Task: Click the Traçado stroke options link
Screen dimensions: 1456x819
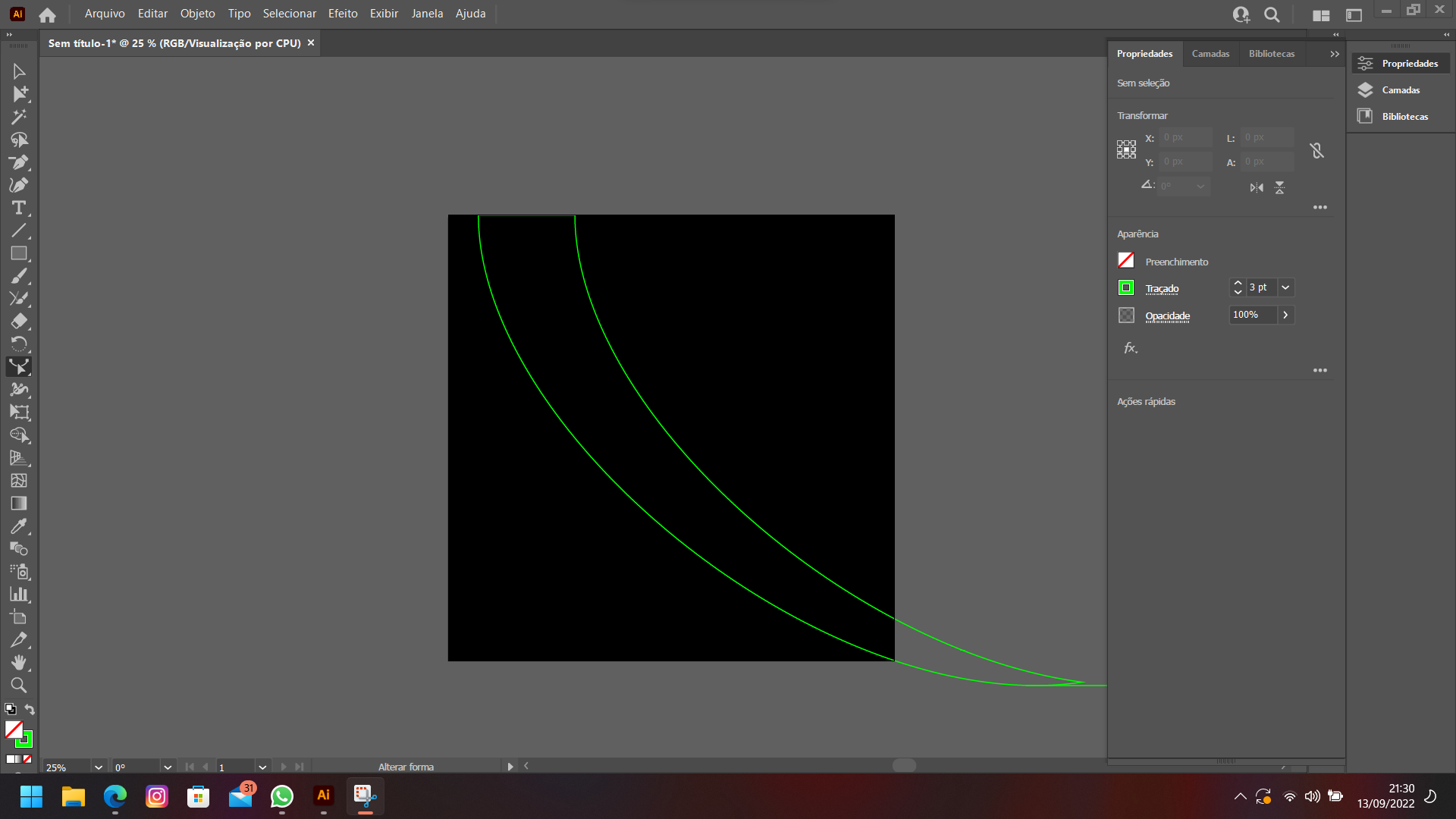Action: (x=1162, y=289)
